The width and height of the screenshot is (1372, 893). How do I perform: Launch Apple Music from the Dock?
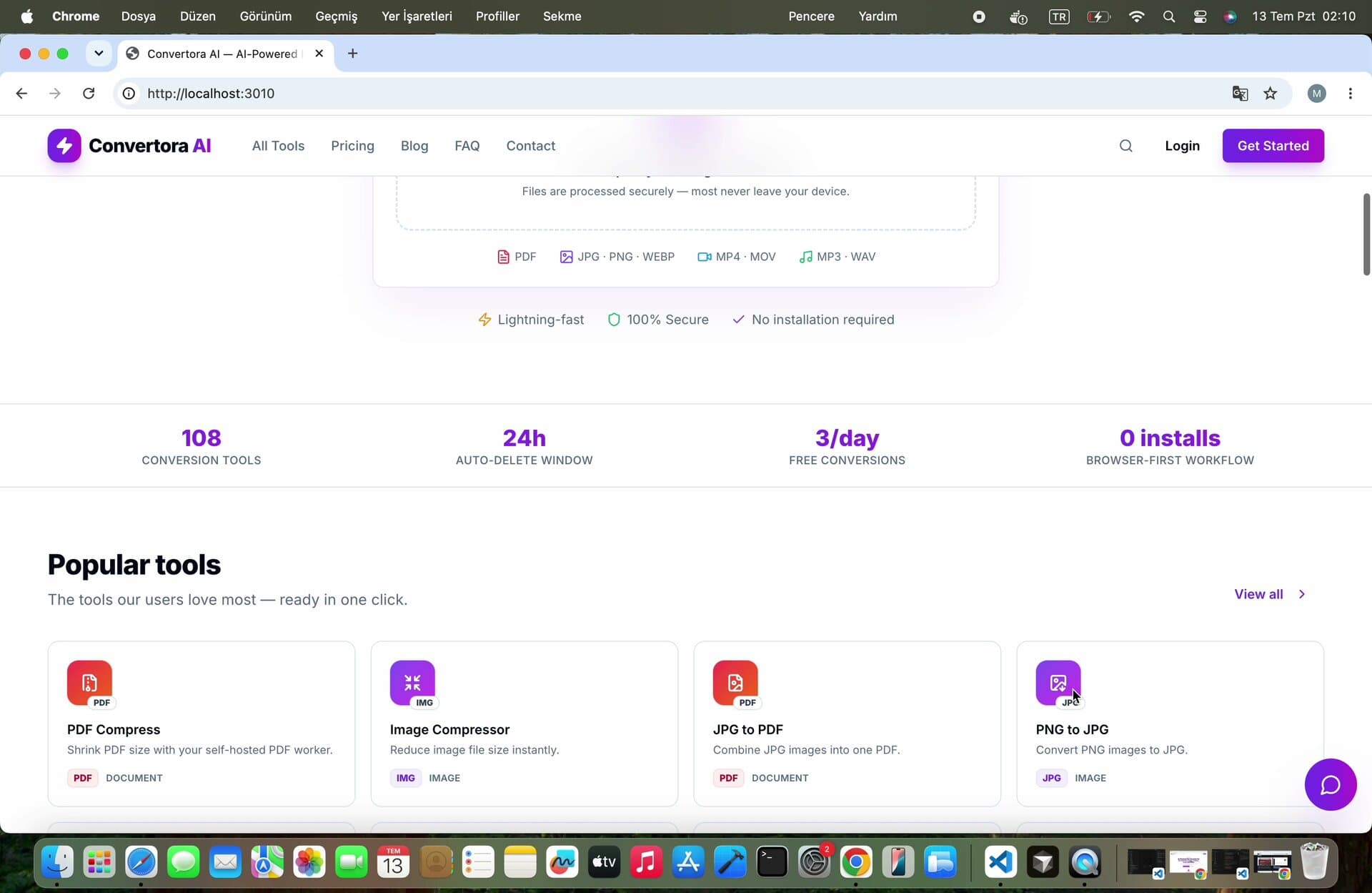pyautogui.click(x=646, y=862)
